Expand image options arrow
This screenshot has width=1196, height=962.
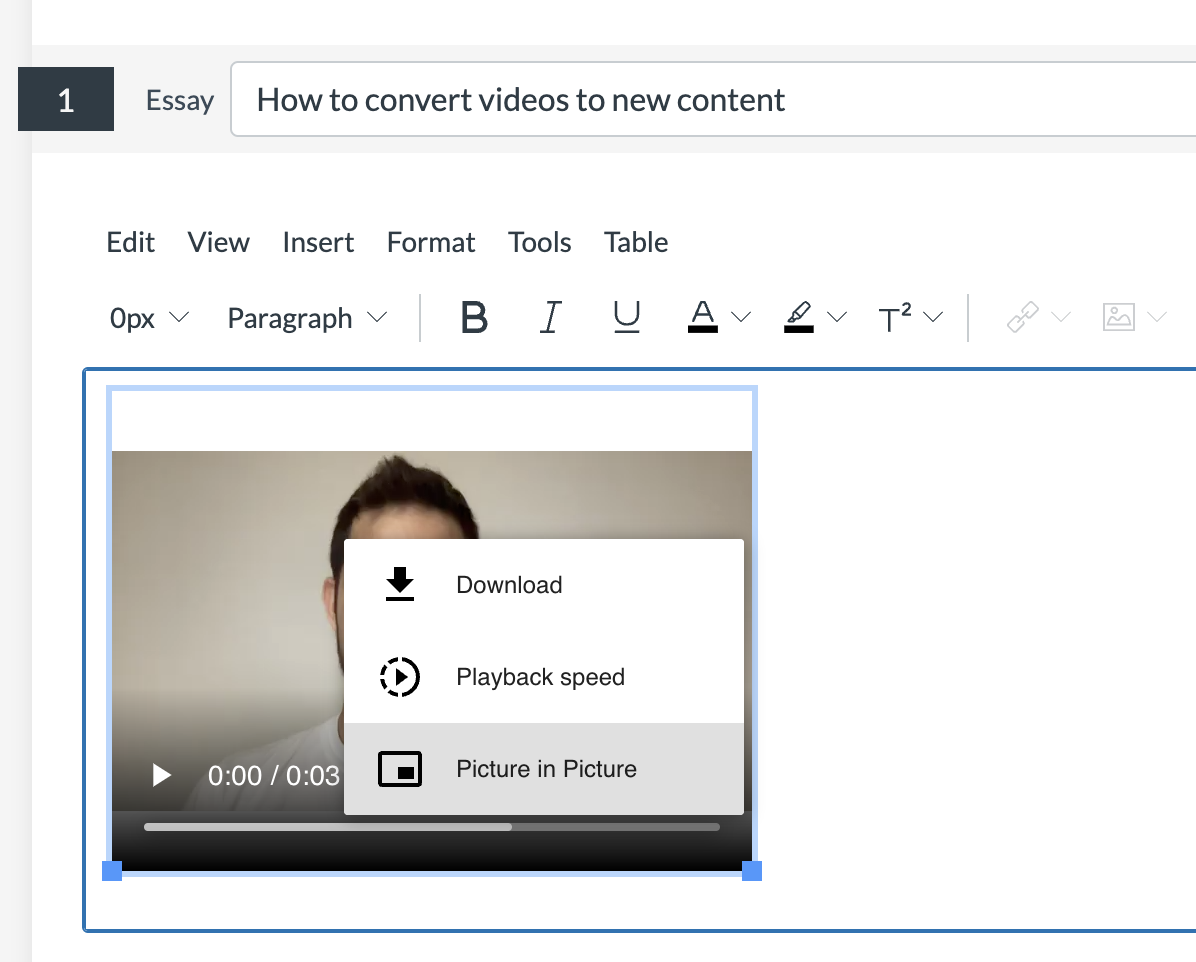[x=1157, y=317]
